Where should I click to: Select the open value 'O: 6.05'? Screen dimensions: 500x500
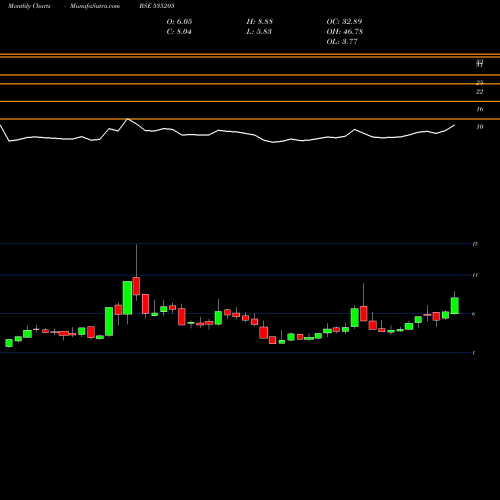coord(179,22)
